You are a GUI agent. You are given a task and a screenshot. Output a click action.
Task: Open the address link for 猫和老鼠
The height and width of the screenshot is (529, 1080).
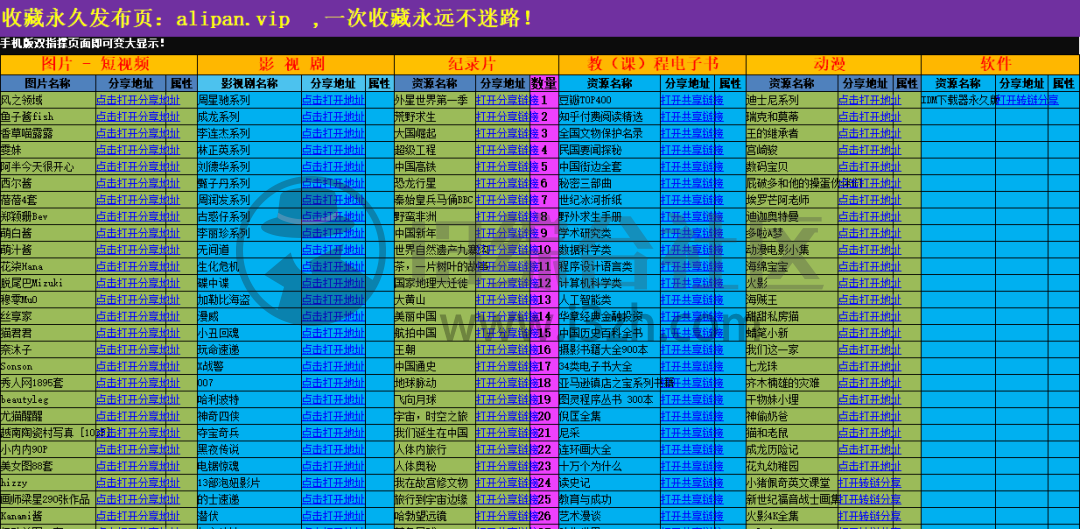869,433
